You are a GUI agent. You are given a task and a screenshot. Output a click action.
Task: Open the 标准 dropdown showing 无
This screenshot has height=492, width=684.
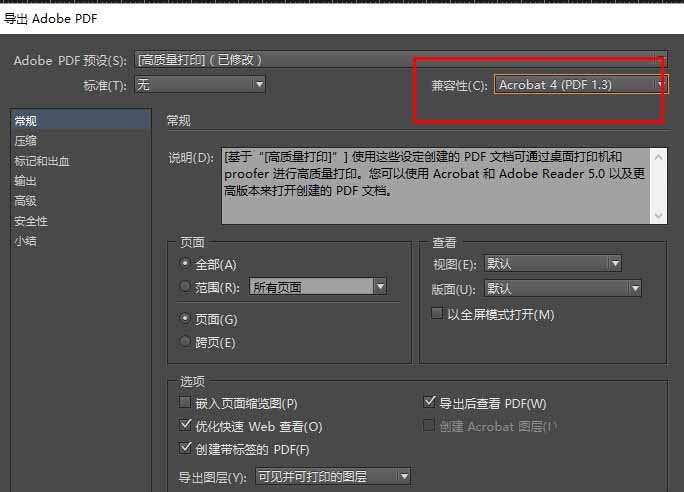(x=200, y=84)
